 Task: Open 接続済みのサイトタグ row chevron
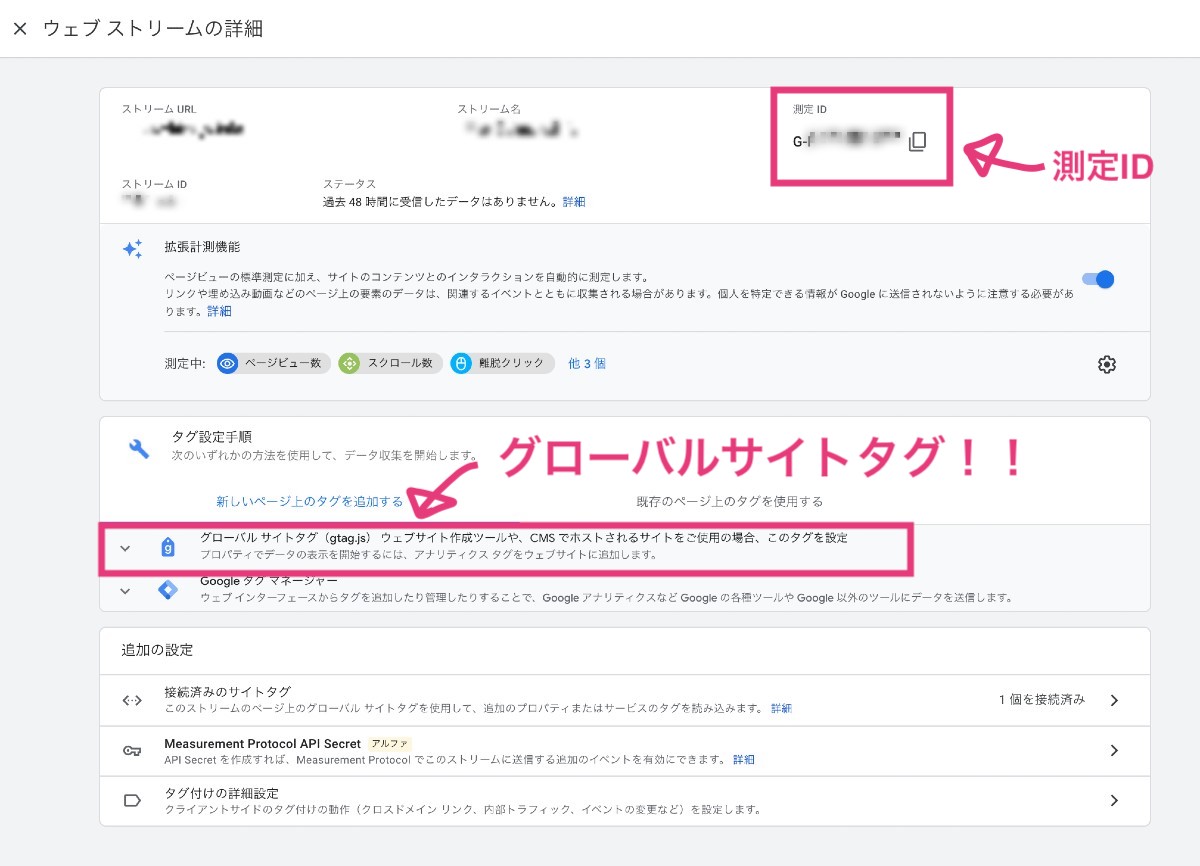(x=1114, y=700)
